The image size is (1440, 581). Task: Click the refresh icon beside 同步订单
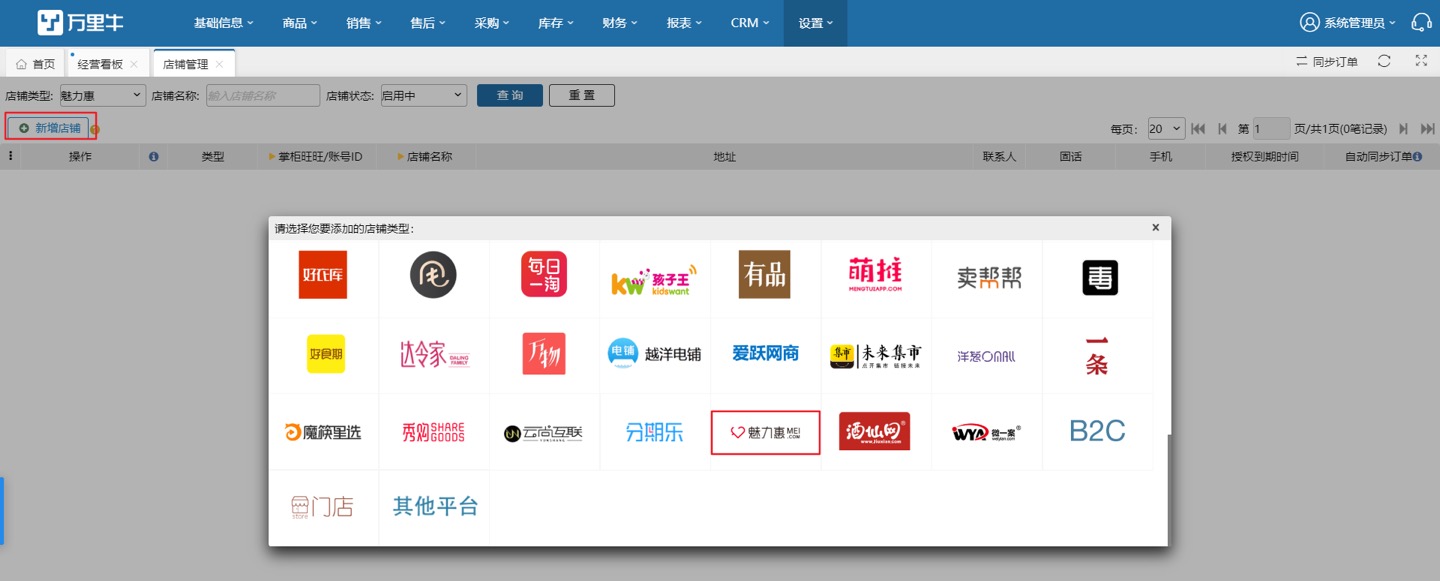(1384, 61)
